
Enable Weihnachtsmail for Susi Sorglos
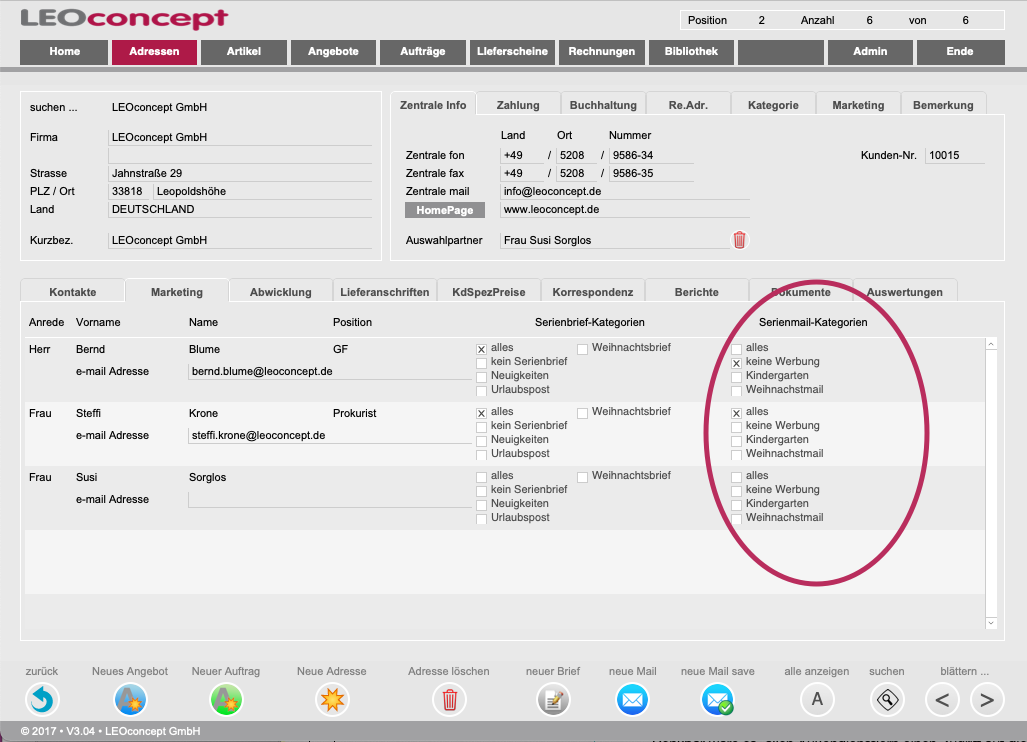736,519
